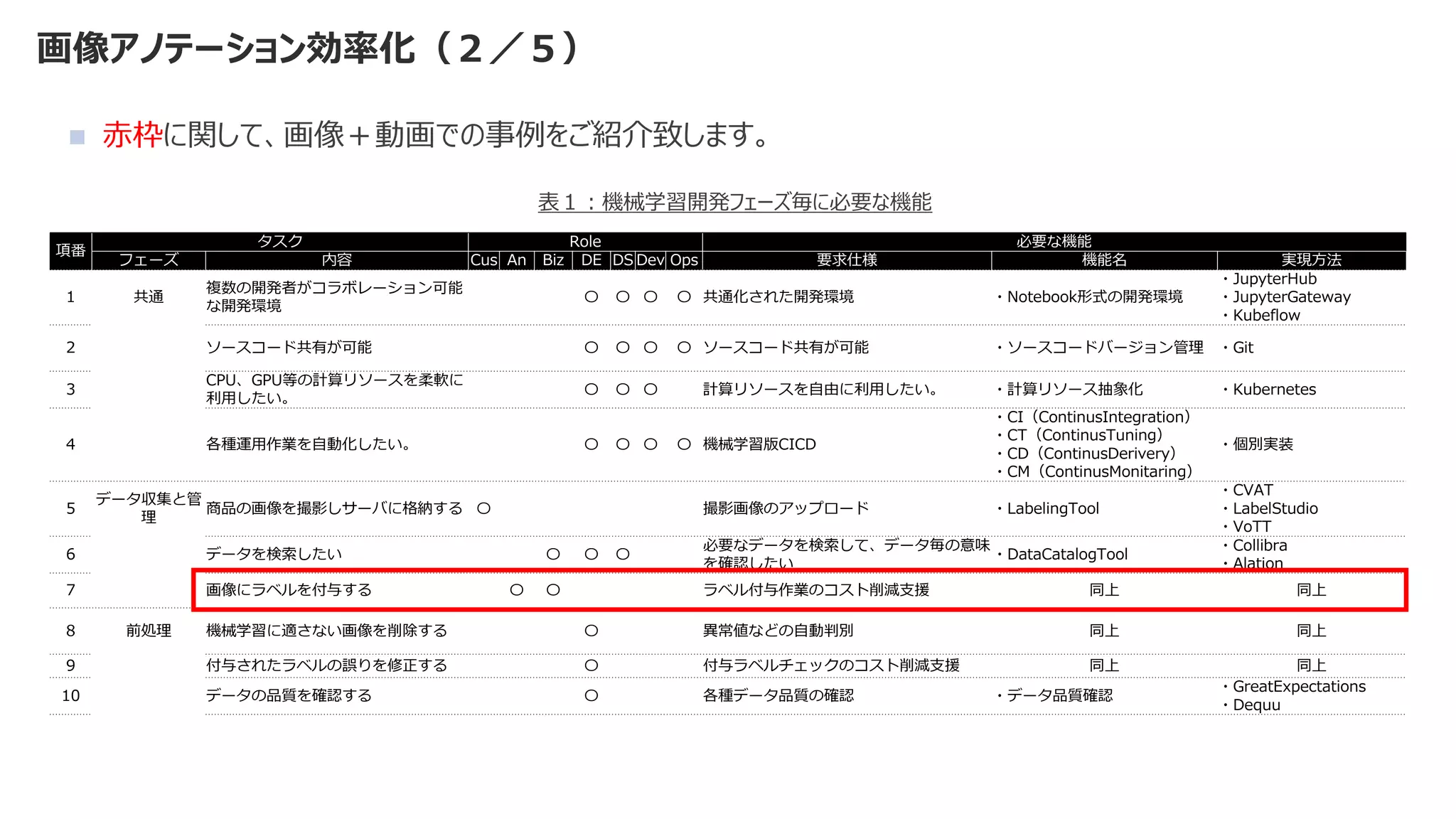
Task: Click the 実現方法 column header
Action: click(1311, 259)
